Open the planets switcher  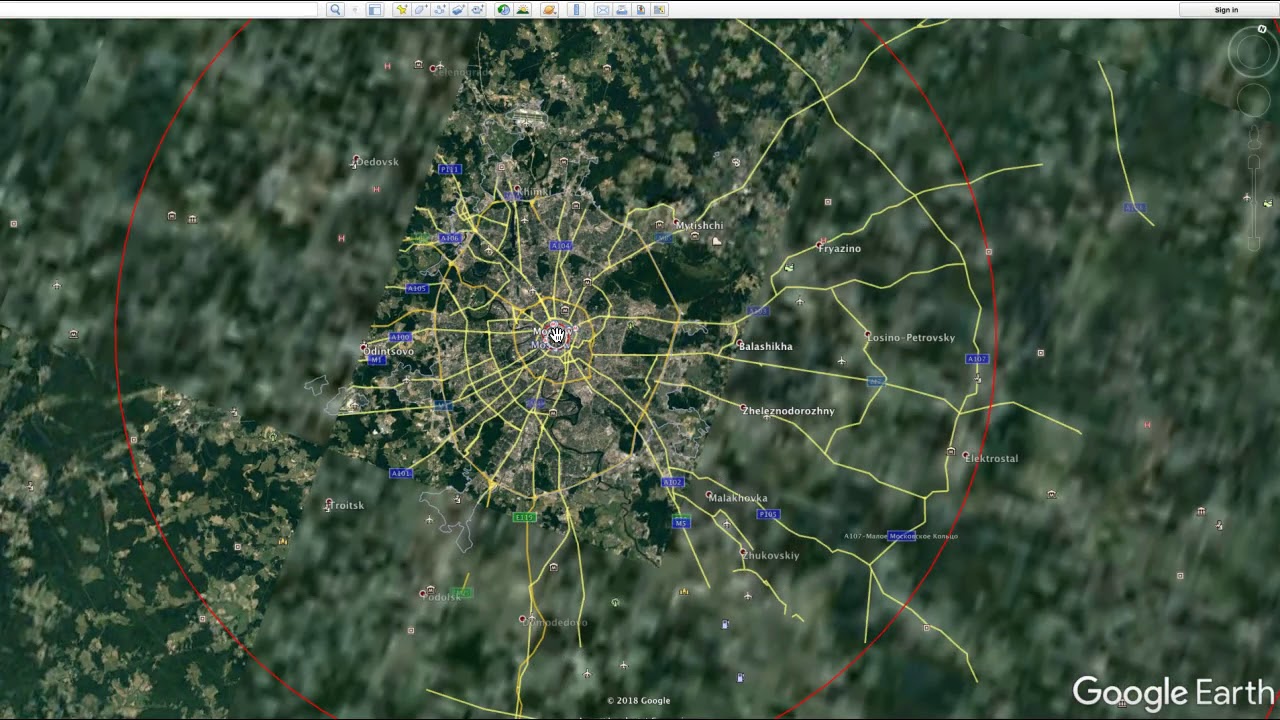[549, 10]
